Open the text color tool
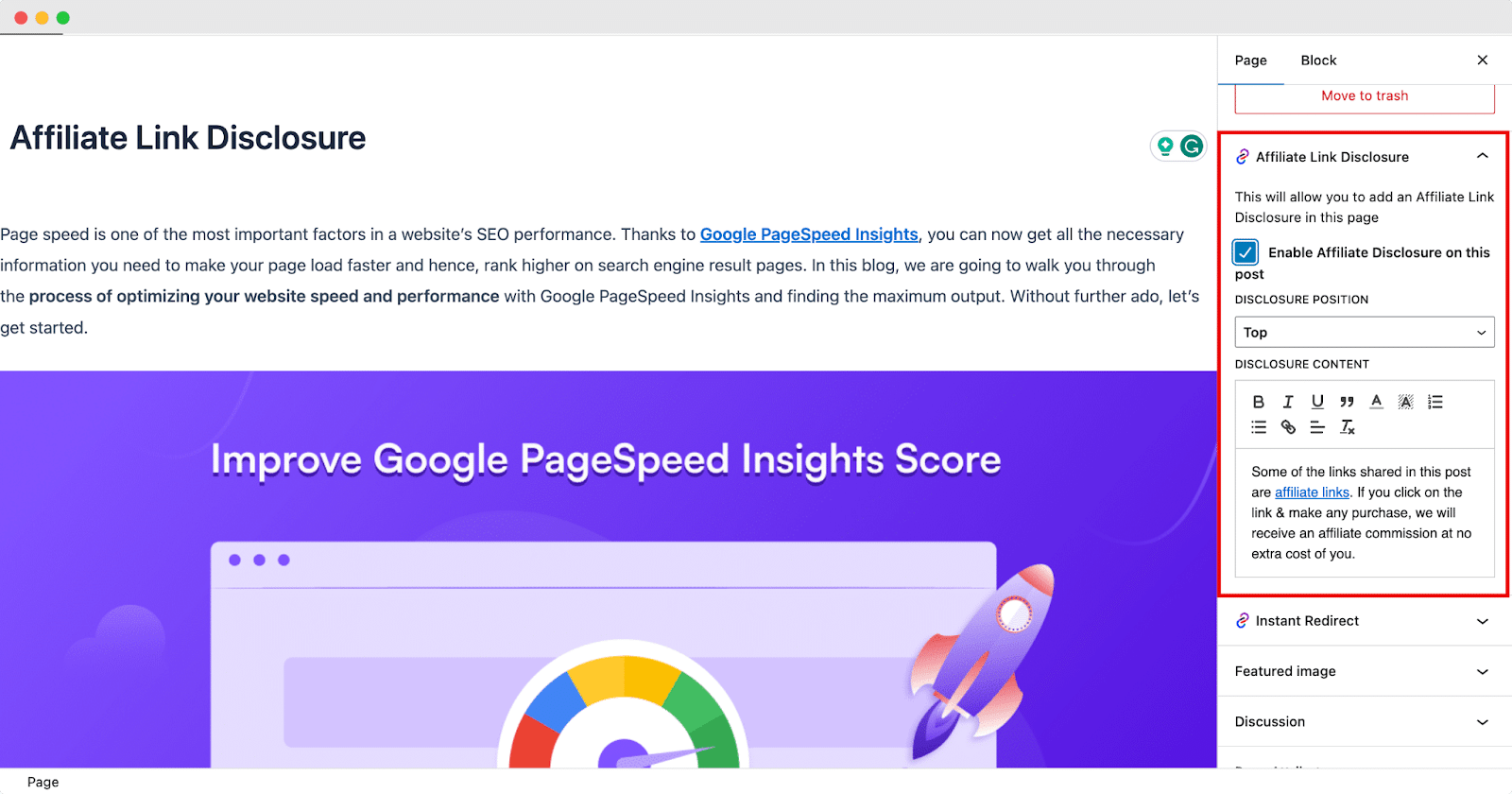The width and height of the screenshot is (1512, 794). tap(1376, 401)
